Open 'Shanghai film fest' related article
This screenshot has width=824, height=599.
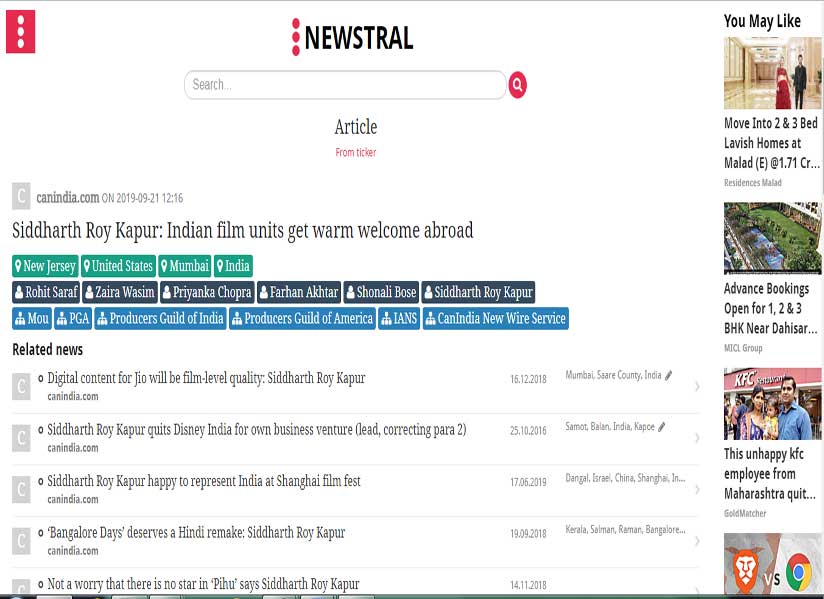[204, 481]
